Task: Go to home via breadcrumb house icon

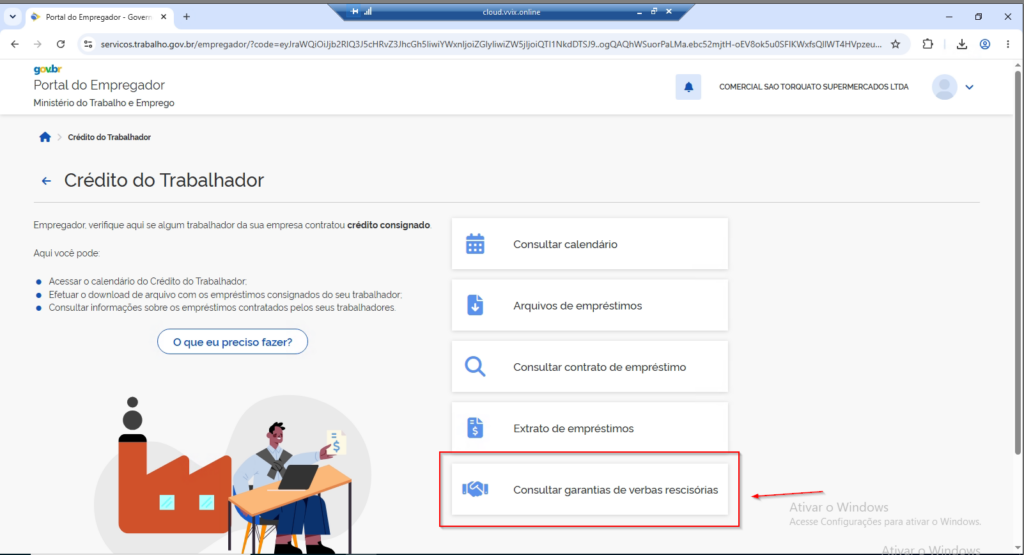Action: (44, 137)
